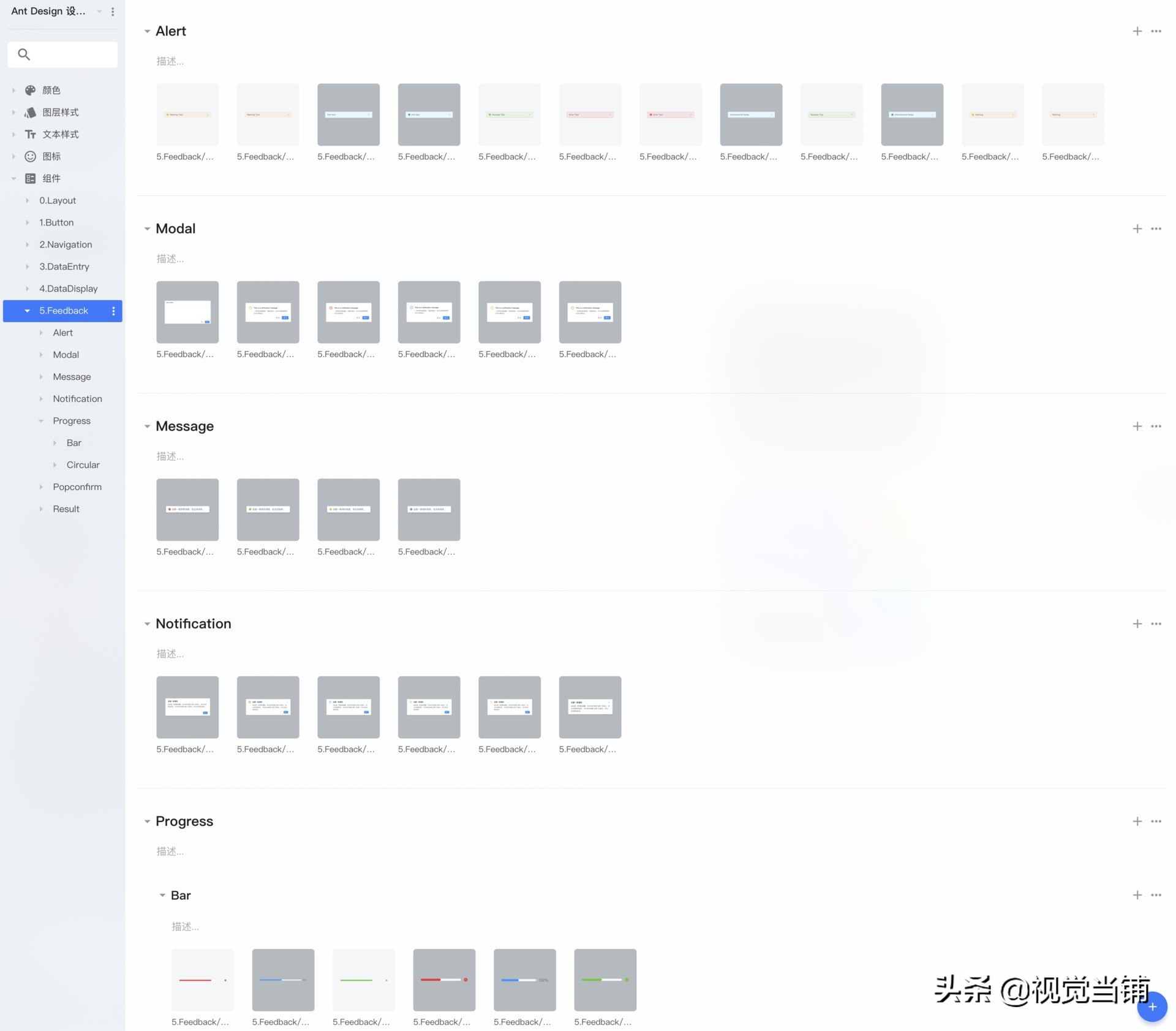The image size is (1176, 1031).
Task: Collapse the 5.Feedback section in sidebar
Action: pyautogui.click(x=27, y=310)
